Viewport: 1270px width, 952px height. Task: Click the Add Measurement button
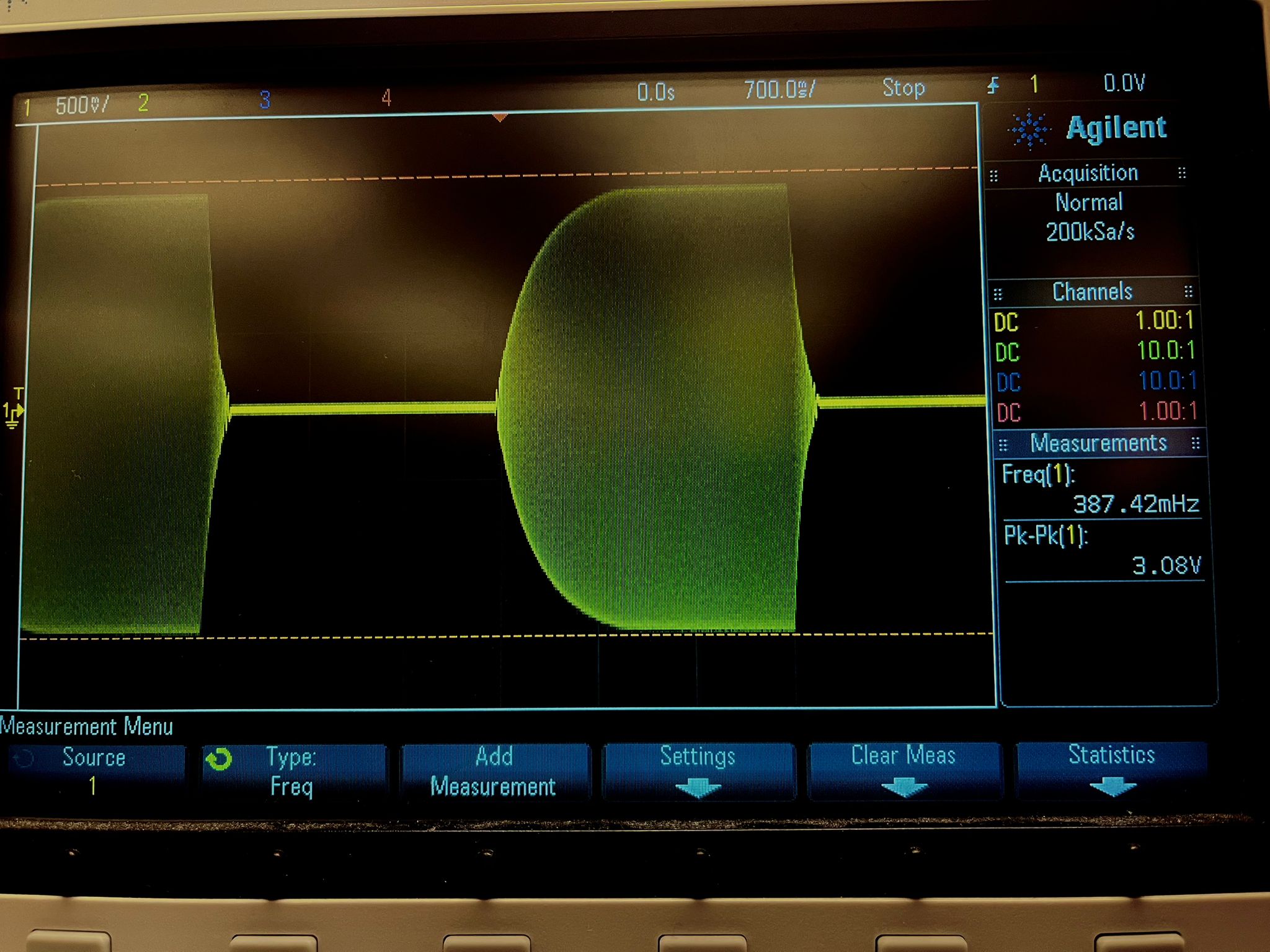pos(494,772)
